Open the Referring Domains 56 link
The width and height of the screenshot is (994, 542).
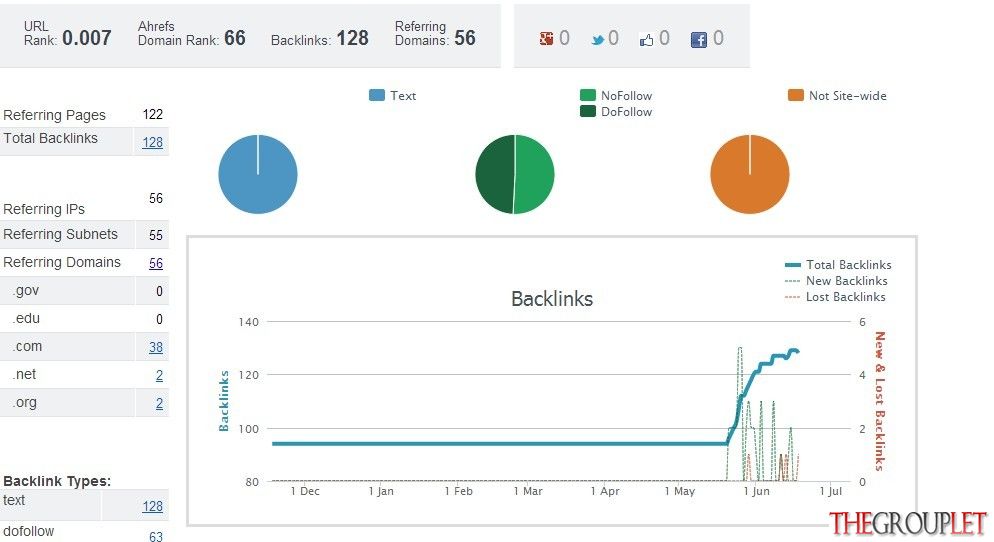coord(156,263)
